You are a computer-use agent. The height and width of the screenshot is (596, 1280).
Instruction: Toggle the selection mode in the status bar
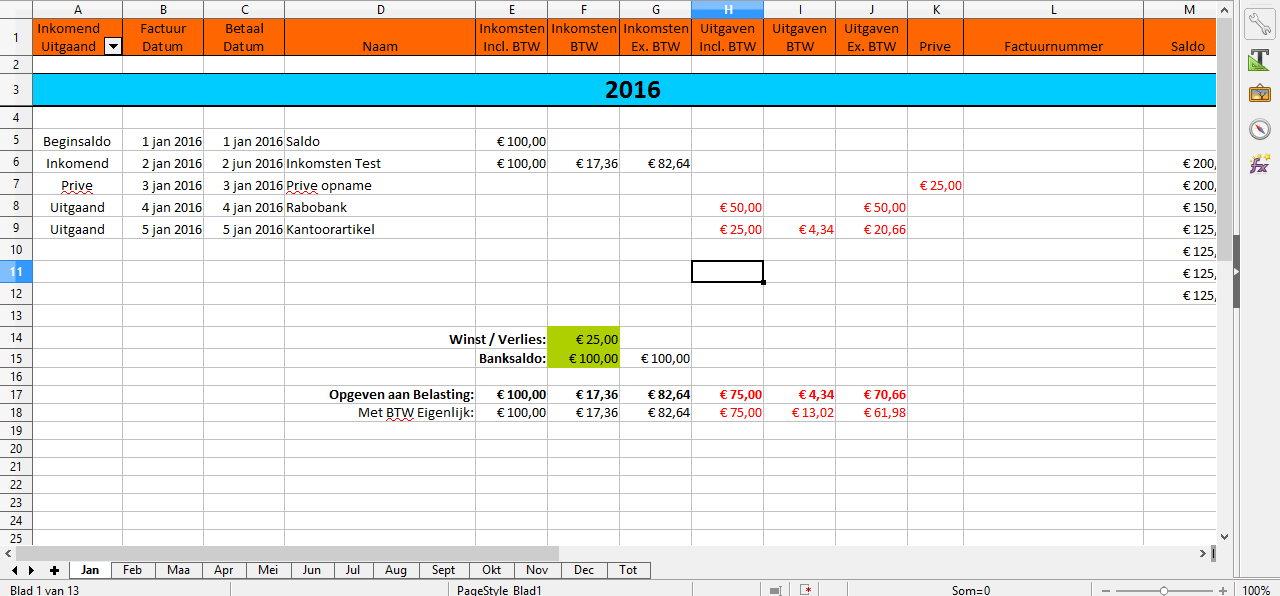pyautogui.click(x=775, y=590)
